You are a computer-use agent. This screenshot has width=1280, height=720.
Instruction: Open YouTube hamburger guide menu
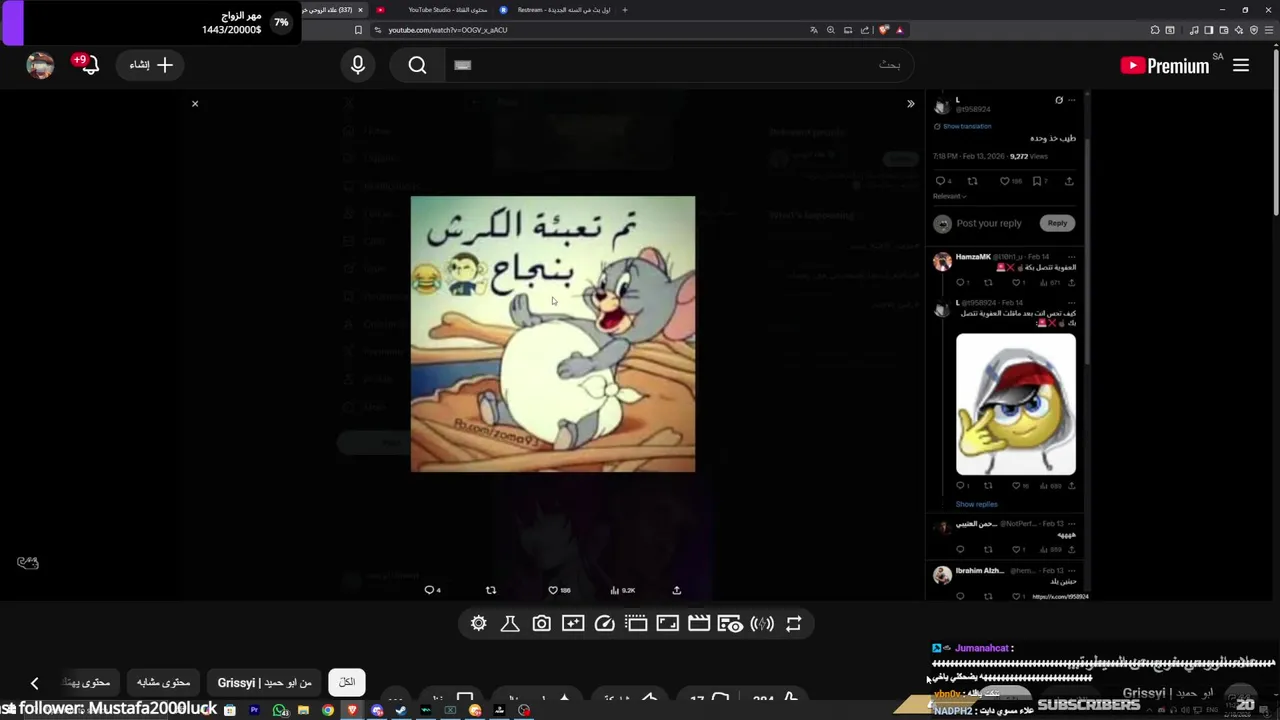click(1241, 65)
